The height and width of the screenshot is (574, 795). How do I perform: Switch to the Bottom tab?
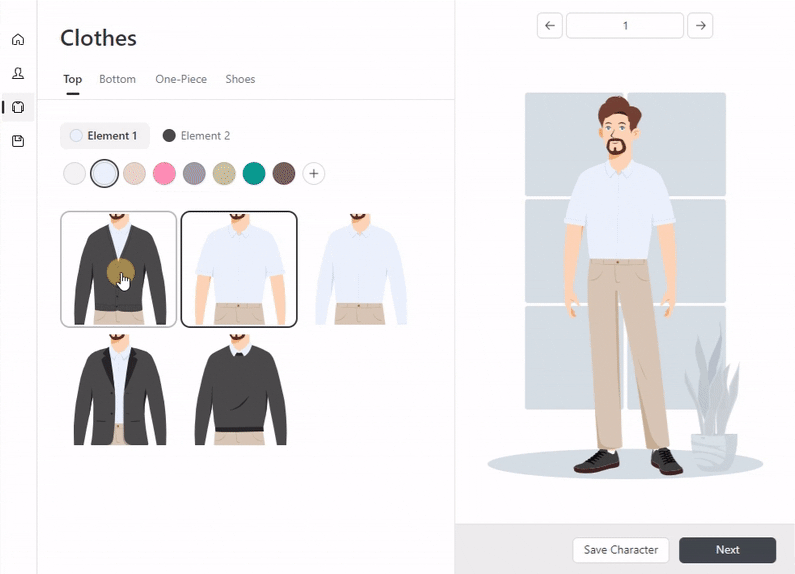(118, 79)
